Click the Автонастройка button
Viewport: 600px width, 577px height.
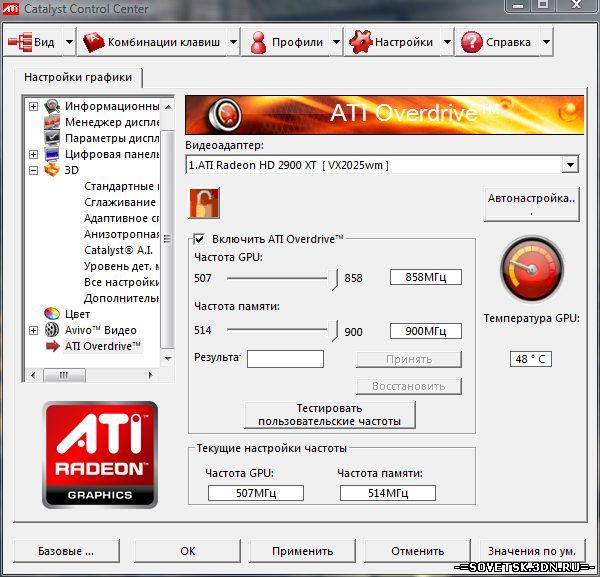532,204
